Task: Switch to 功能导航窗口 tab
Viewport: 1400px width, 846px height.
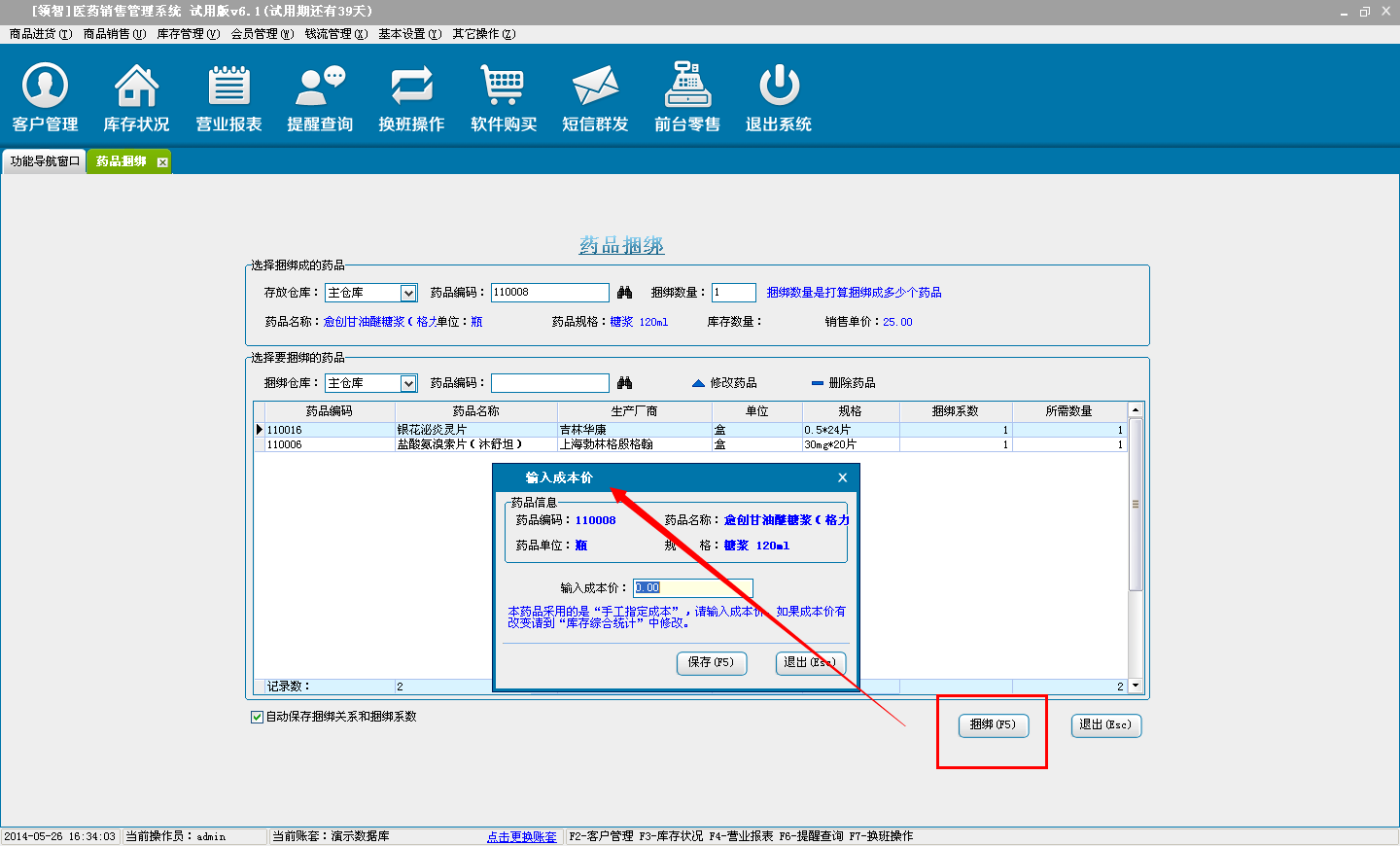Action: point(45,161)
